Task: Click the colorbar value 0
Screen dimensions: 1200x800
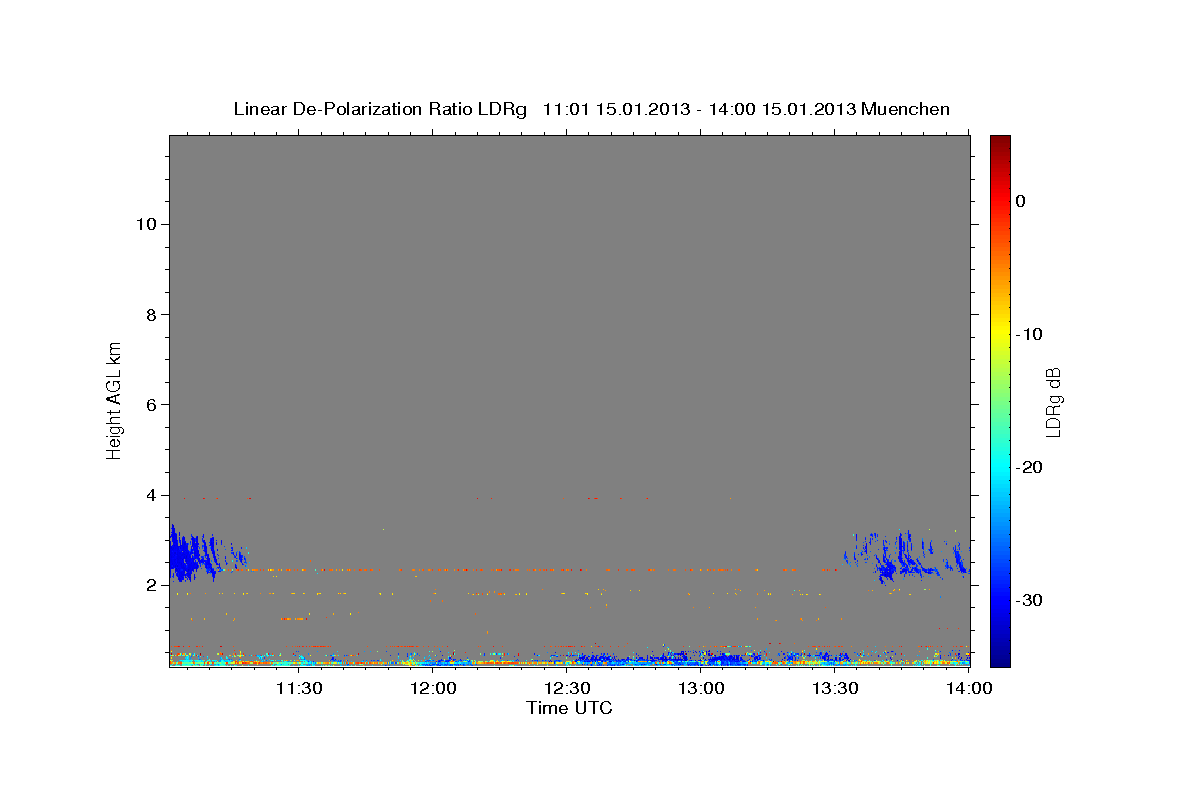Action: click(x=1021, y=201)
